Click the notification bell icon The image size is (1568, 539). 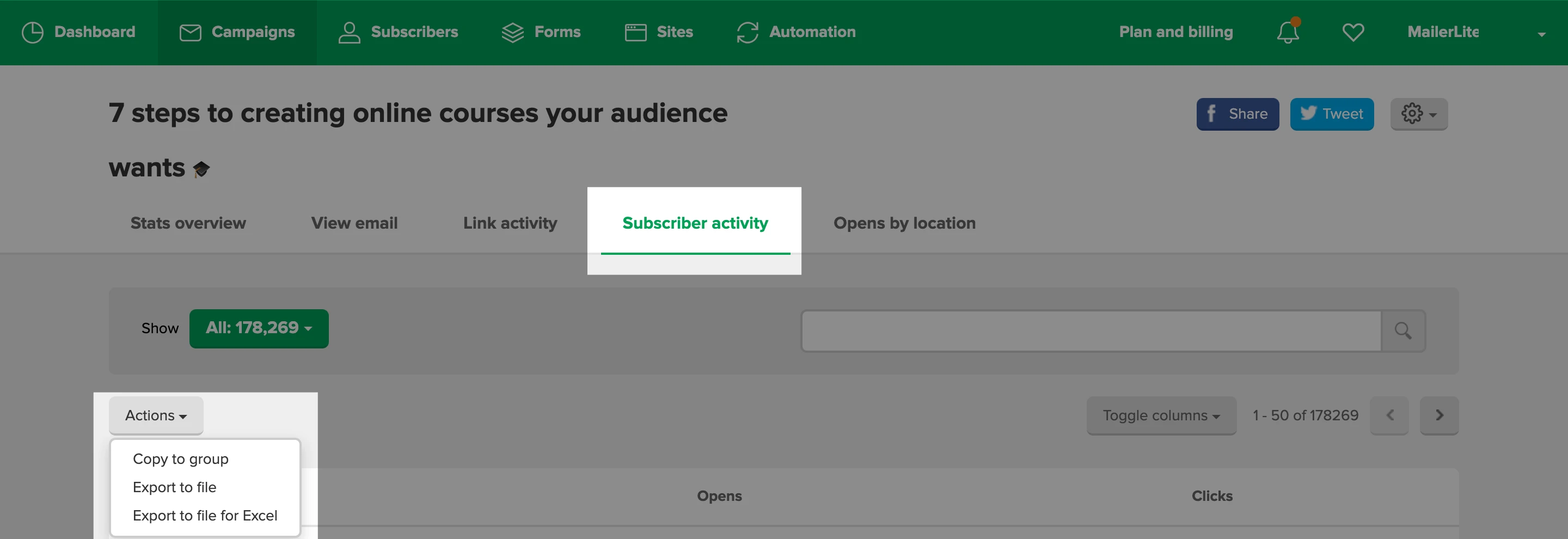[x=1288, y=32]
